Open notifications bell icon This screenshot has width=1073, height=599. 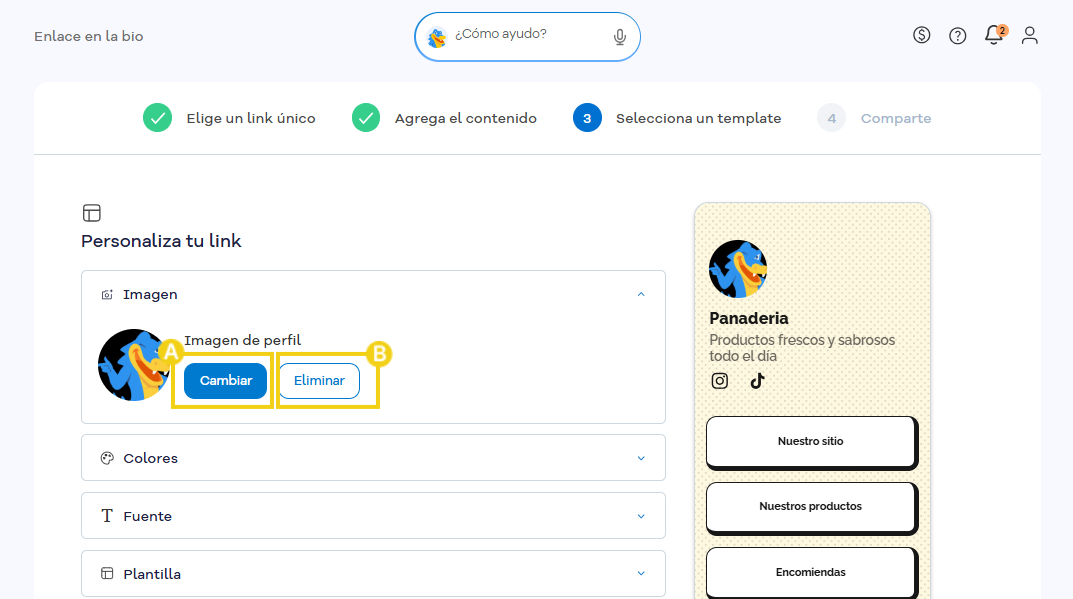(994, 35)
